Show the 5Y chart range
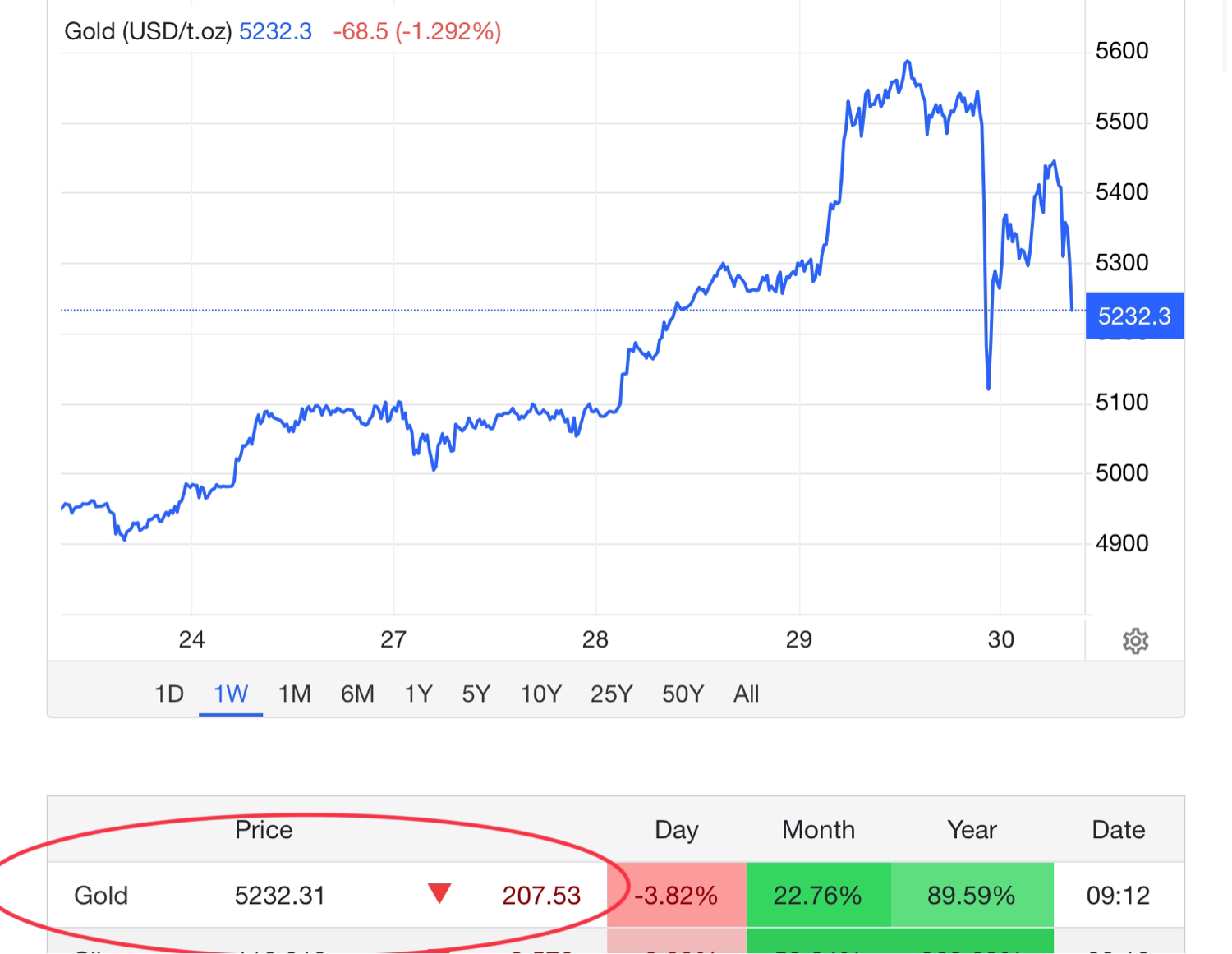1232x954 pixels. click(x=476, y=694)
